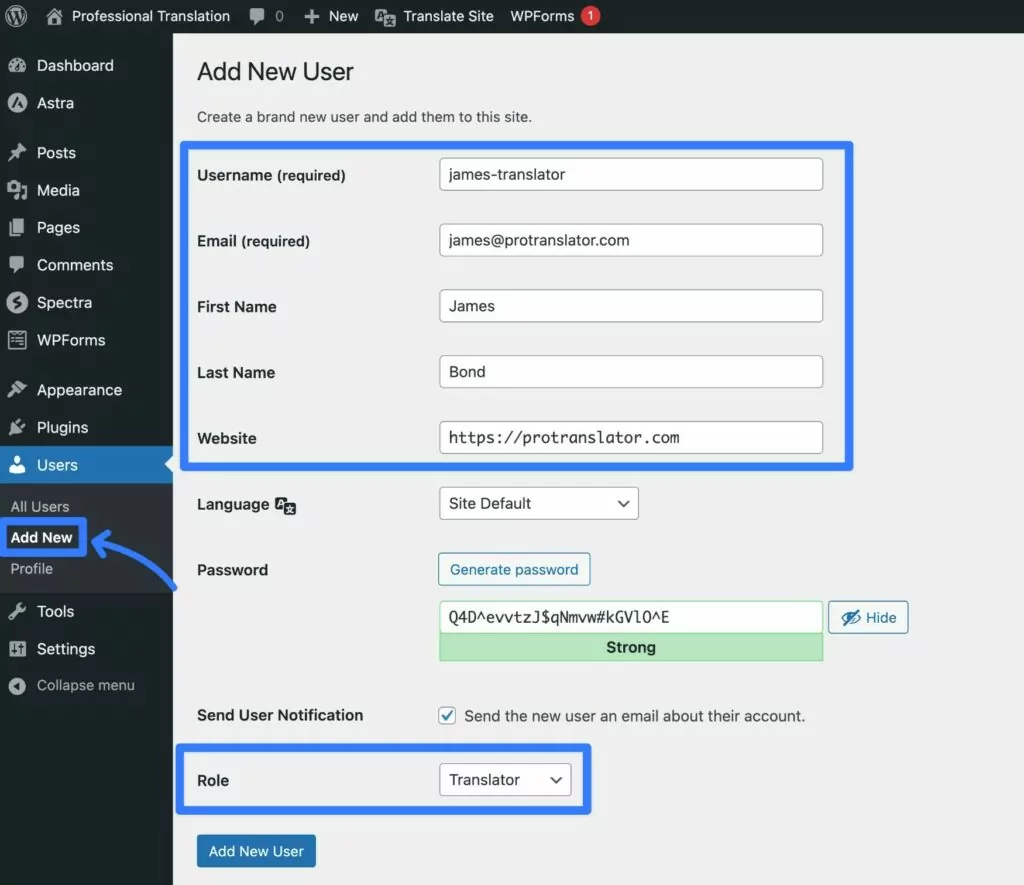Click the notification checkbox label text
The image size is (1024, 885).
point(634,716)
